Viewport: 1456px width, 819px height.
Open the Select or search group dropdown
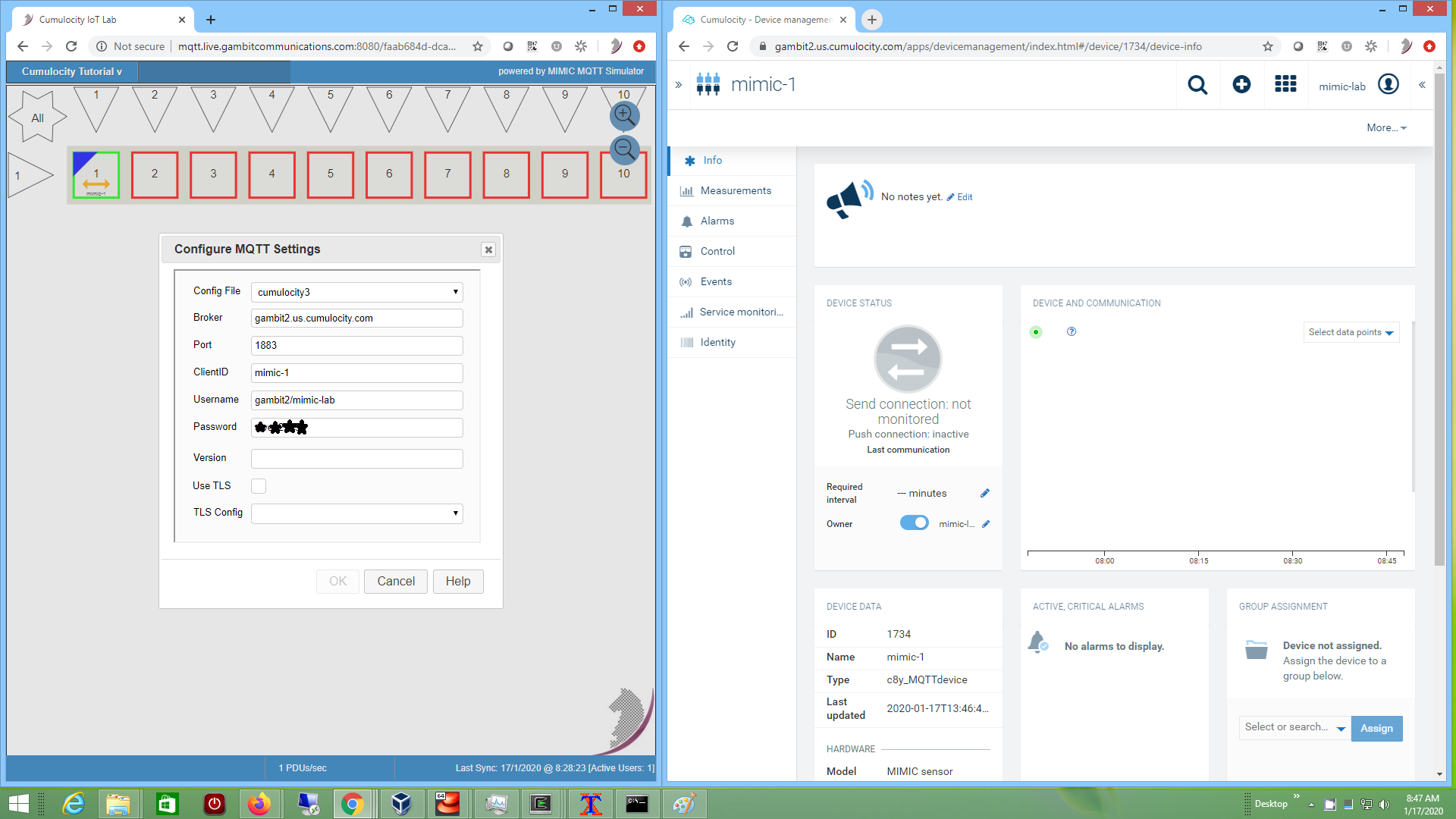tap(1295, 728)
